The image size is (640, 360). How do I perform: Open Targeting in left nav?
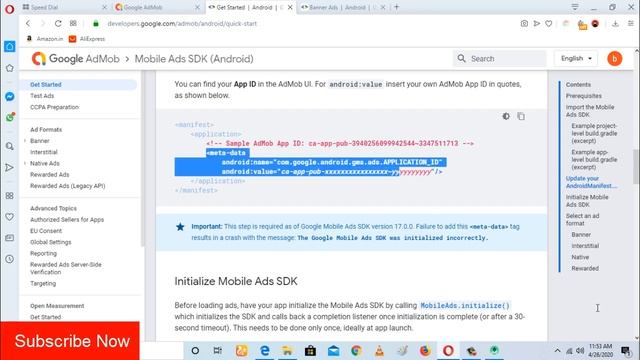coord(43,283)
